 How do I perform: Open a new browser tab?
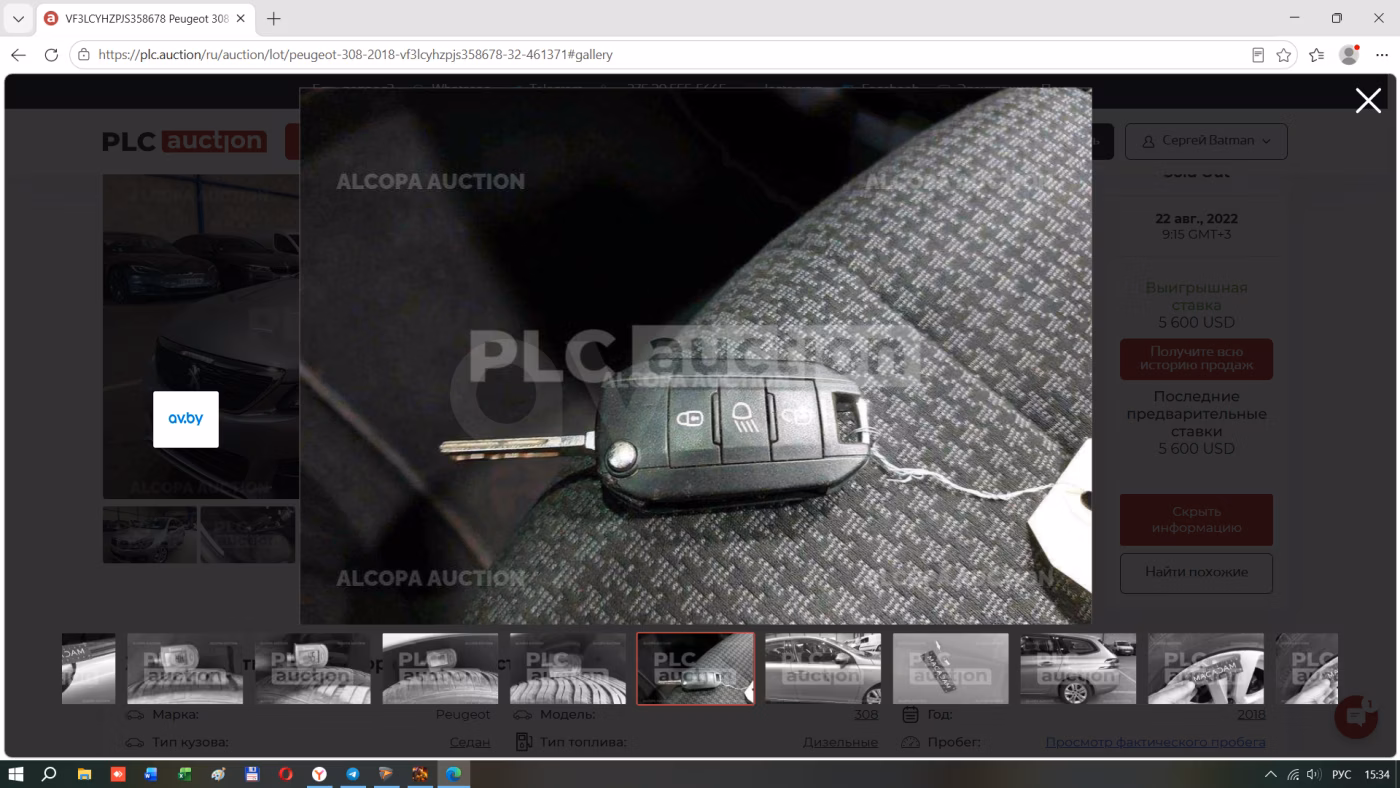274,18
